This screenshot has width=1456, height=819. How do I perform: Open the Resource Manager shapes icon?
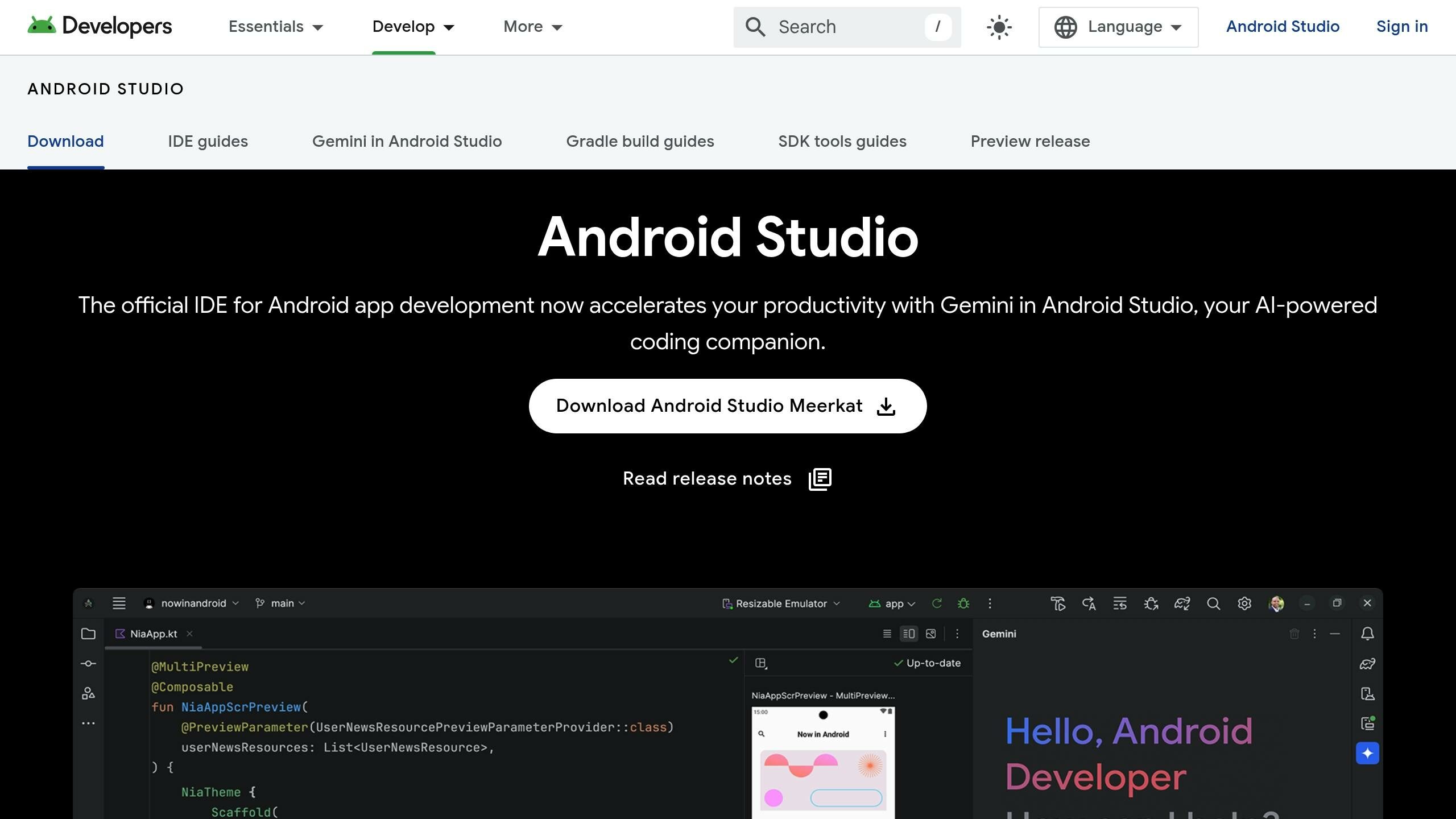click(88, 693)
